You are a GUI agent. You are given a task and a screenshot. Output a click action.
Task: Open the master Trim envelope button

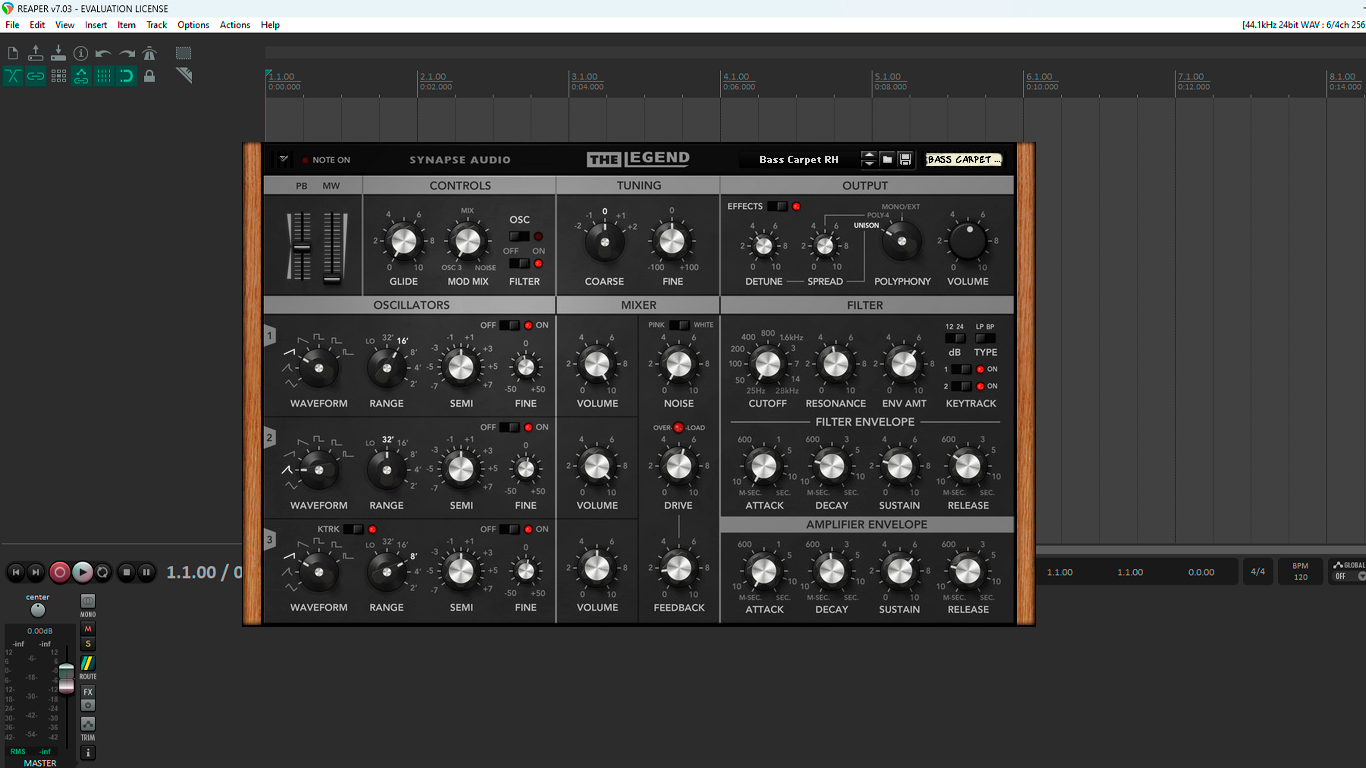point(88,726)
